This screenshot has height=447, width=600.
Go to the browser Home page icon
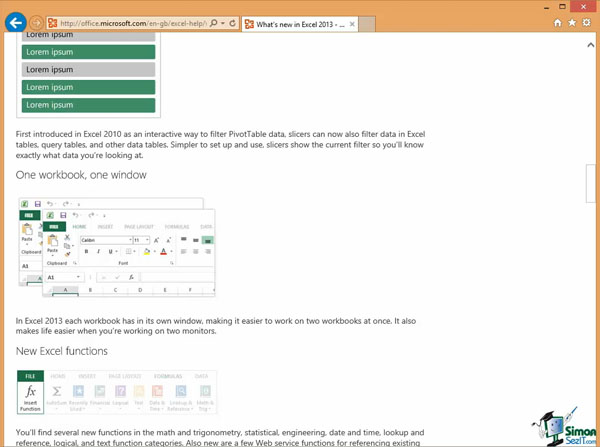(558, 23)
